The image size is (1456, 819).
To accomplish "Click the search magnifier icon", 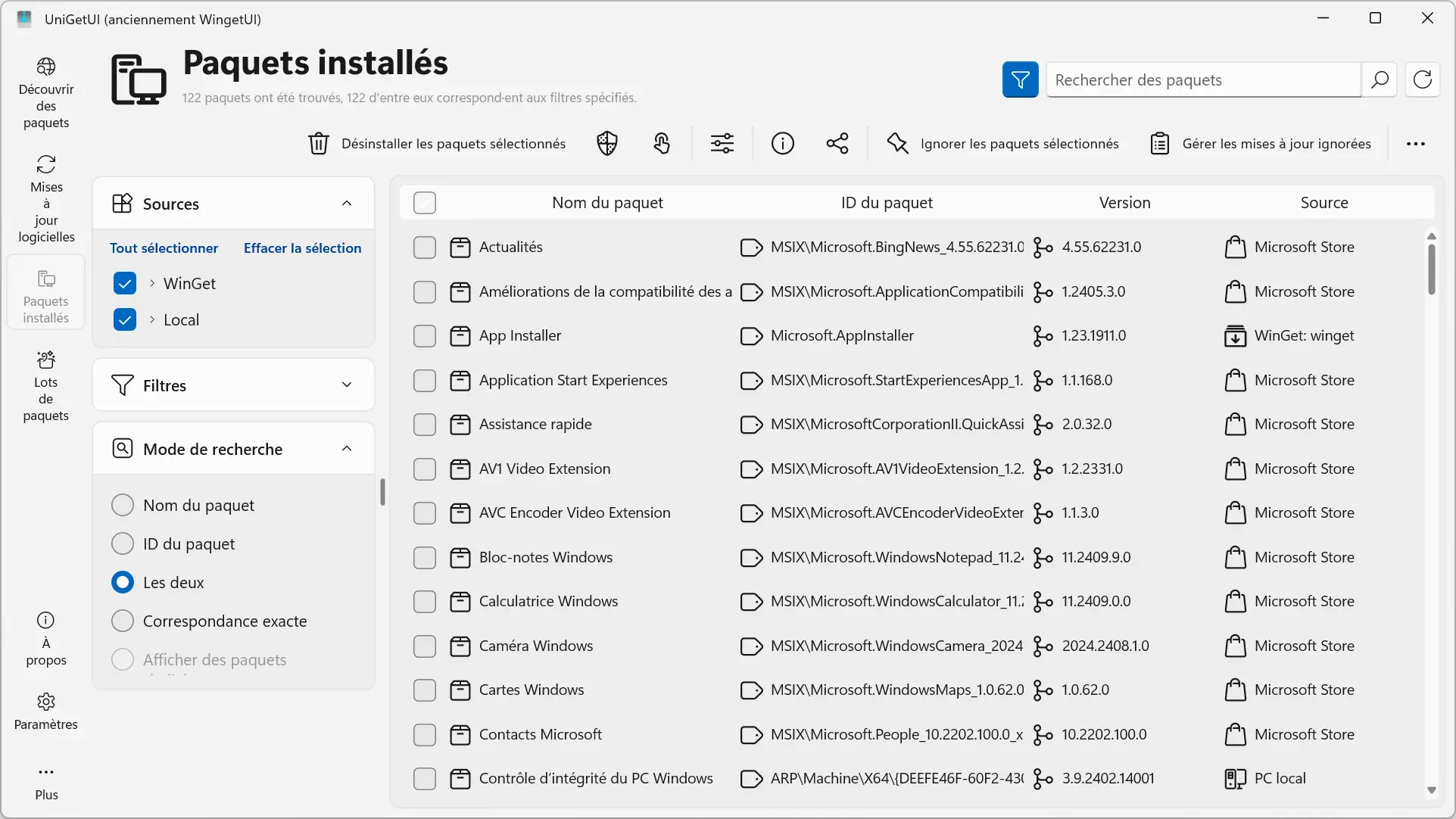I will pyautogui.click(x=1379, y=79).
